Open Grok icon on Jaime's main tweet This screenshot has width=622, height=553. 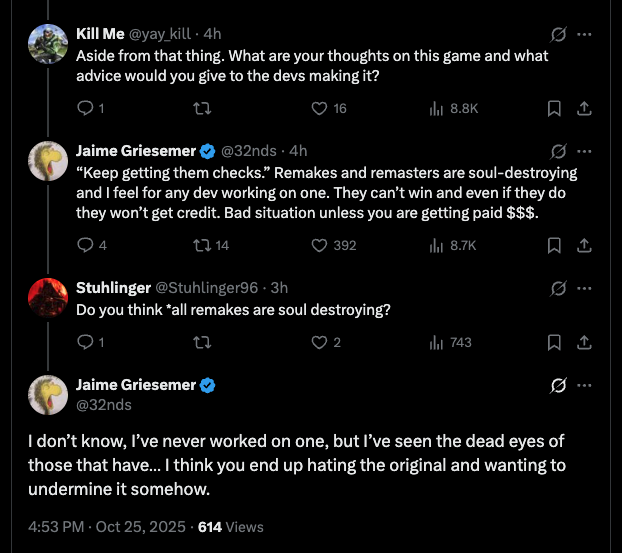559,386
